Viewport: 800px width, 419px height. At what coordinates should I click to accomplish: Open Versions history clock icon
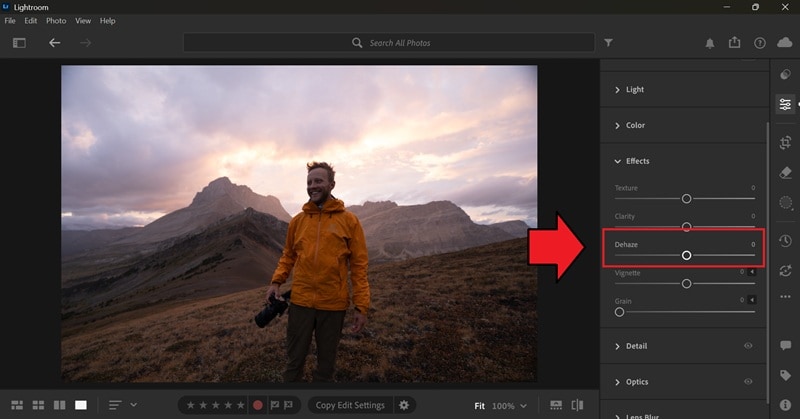pyautogui.click(x=785, y=240)
